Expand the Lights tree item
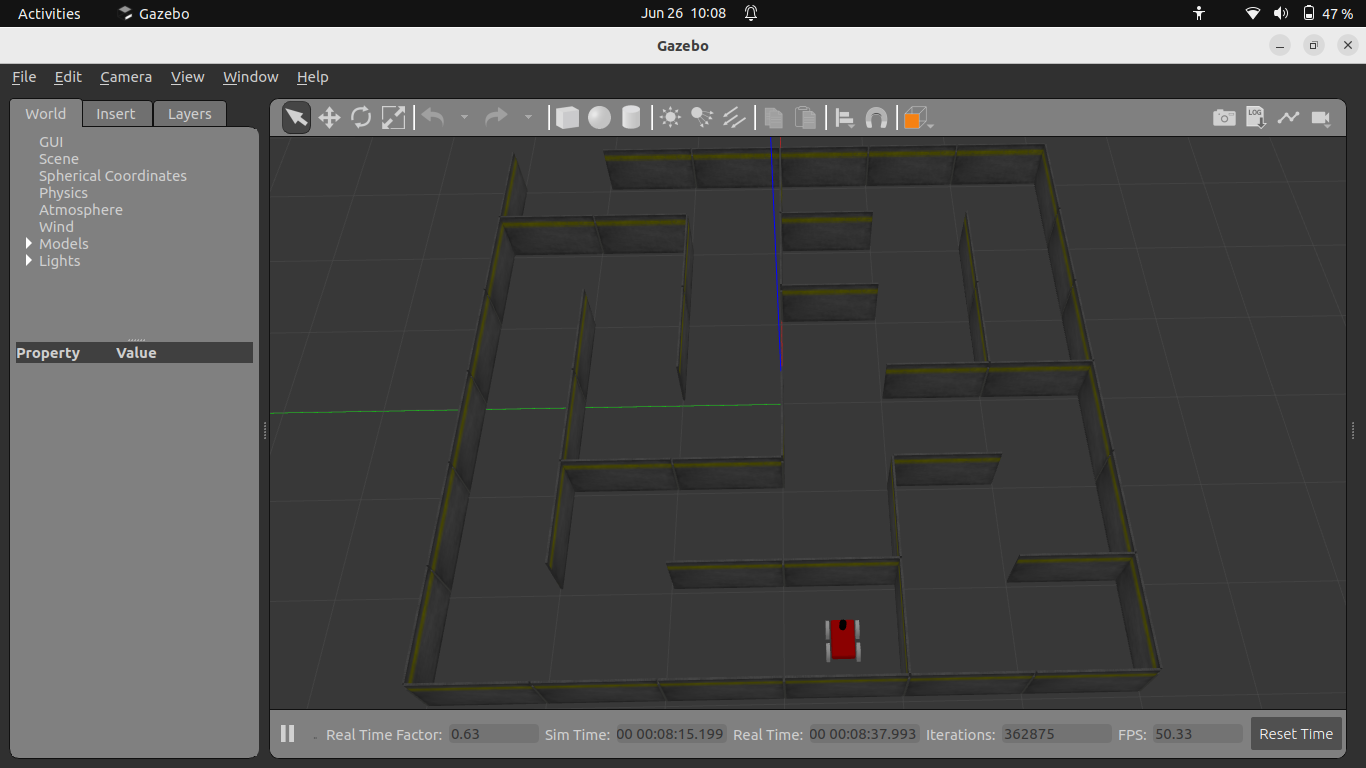1366x768 pixels. (x=28, y=261)
